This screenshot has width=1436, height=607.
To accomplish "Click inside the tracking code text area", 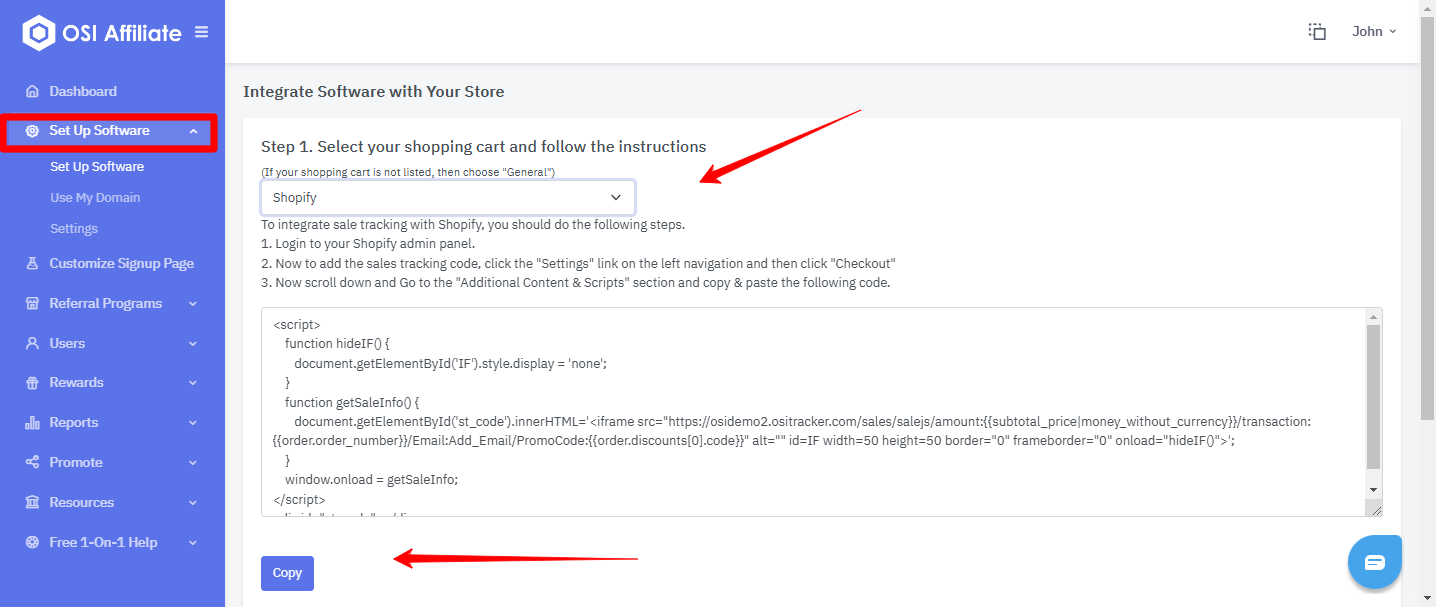I will 814,412.
